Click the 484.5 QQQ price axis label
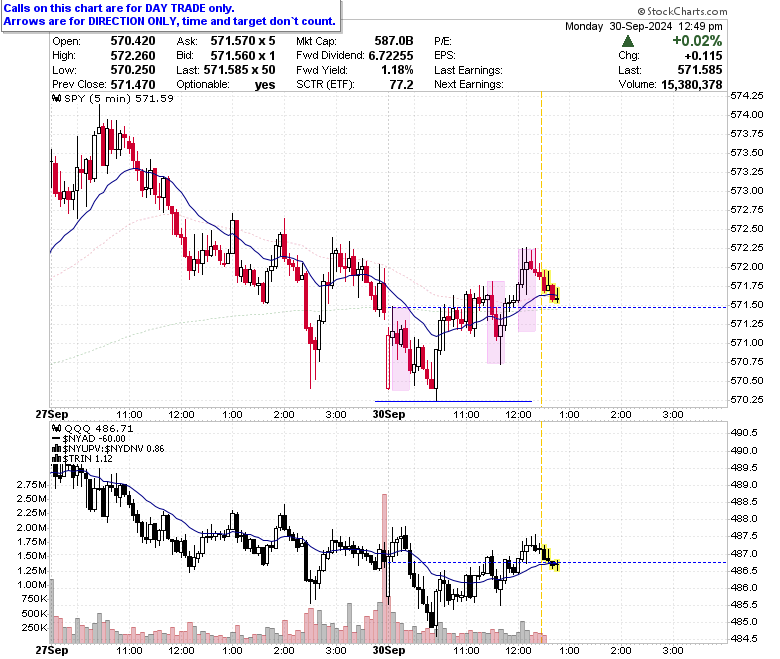This screenshot has height=659, width=780. [744, 639]
